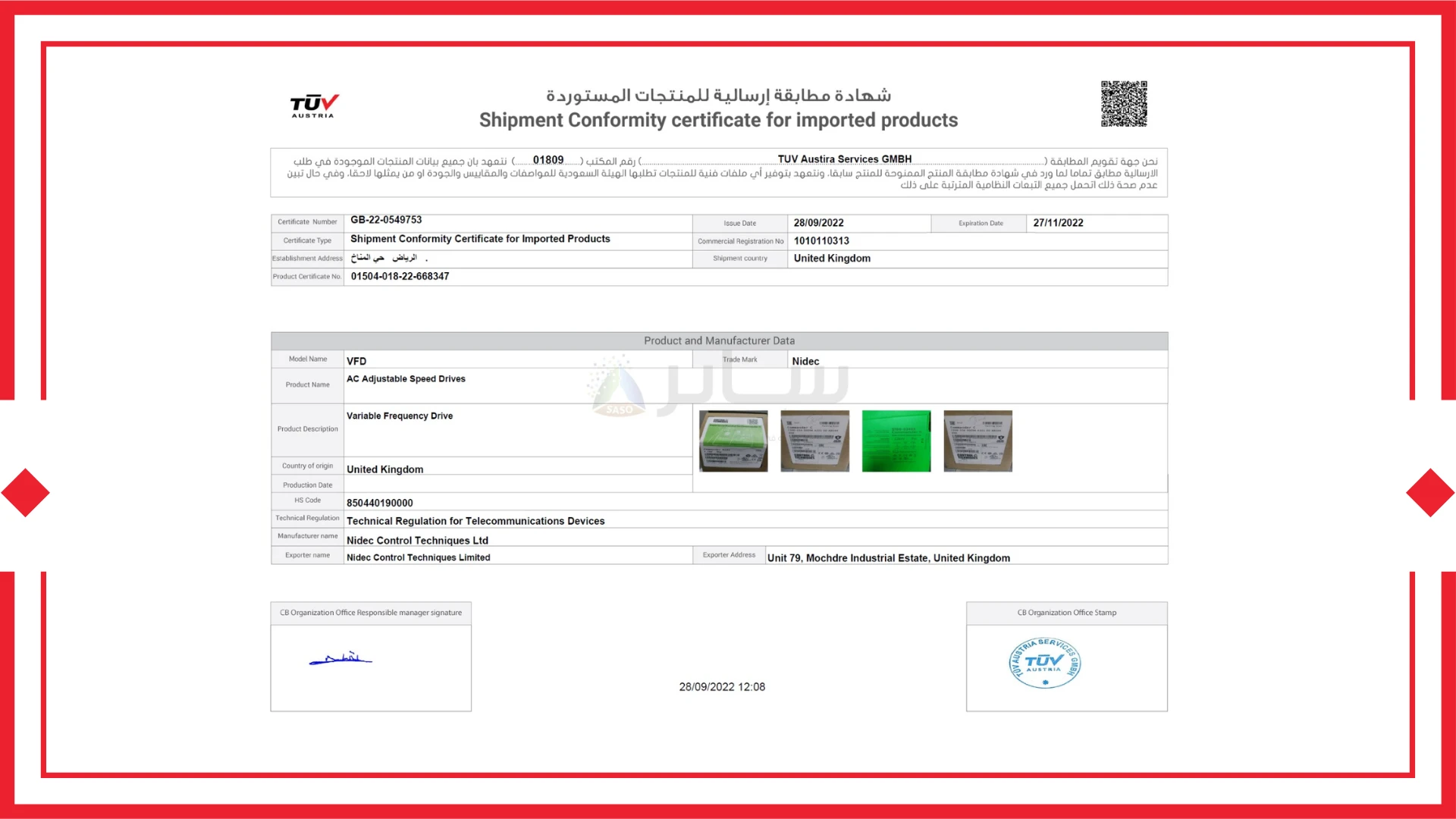Click the round TÜV Austria Services stamp

(x=1044, y=664)
